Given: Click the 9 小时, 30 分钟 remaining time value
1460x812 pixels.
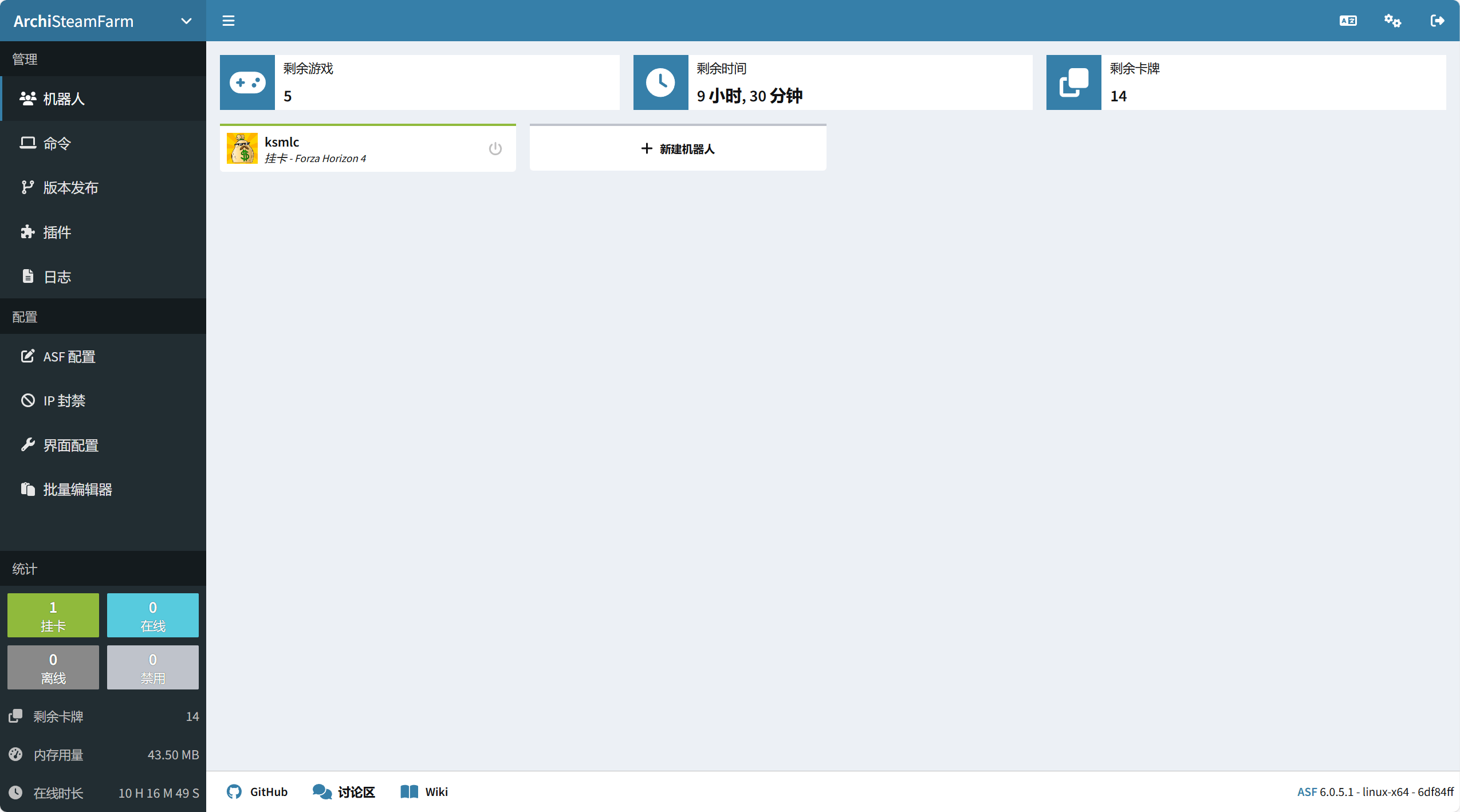Looking at the screenshot, I should click(750, 96).
